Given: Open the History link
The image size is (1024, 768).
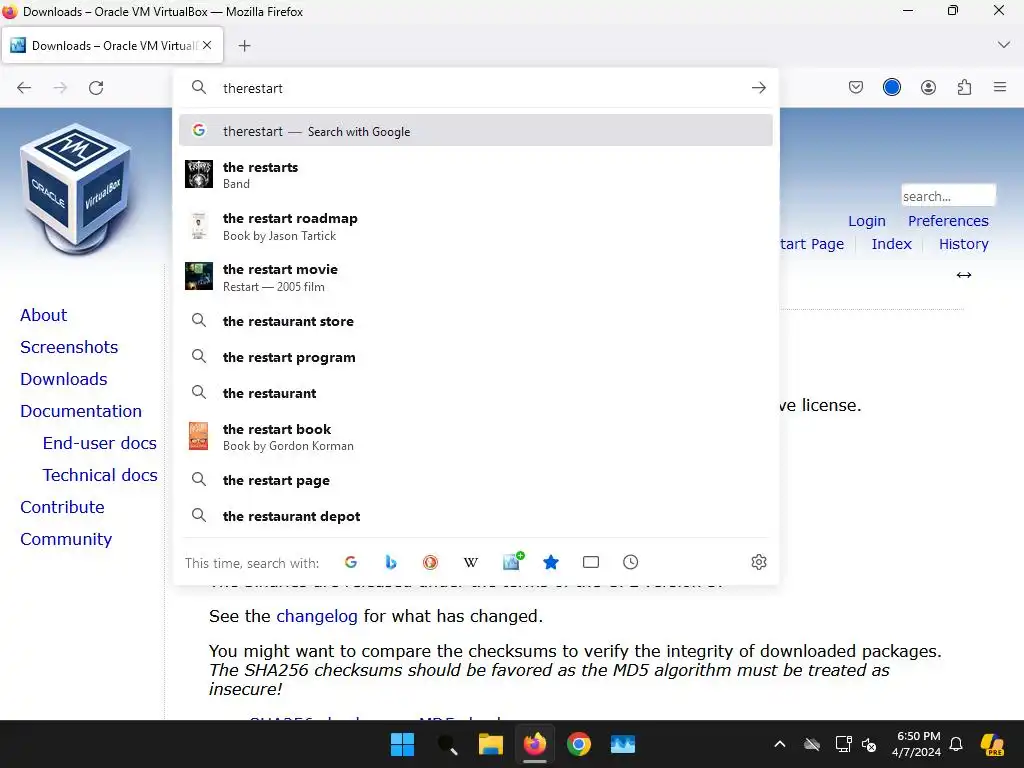Looking at the screenshot, I should click(x=963, y=244).
